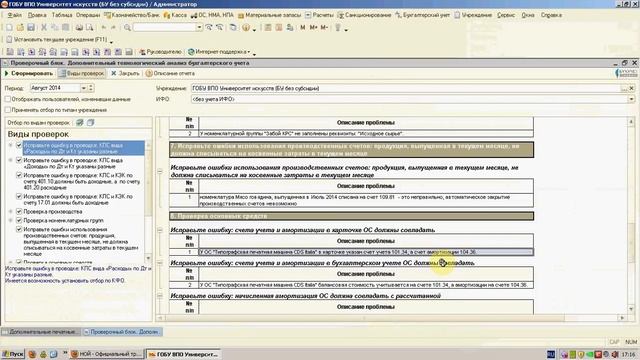Click the M memory button
This screenshot has width=640, height=360.
303,27
